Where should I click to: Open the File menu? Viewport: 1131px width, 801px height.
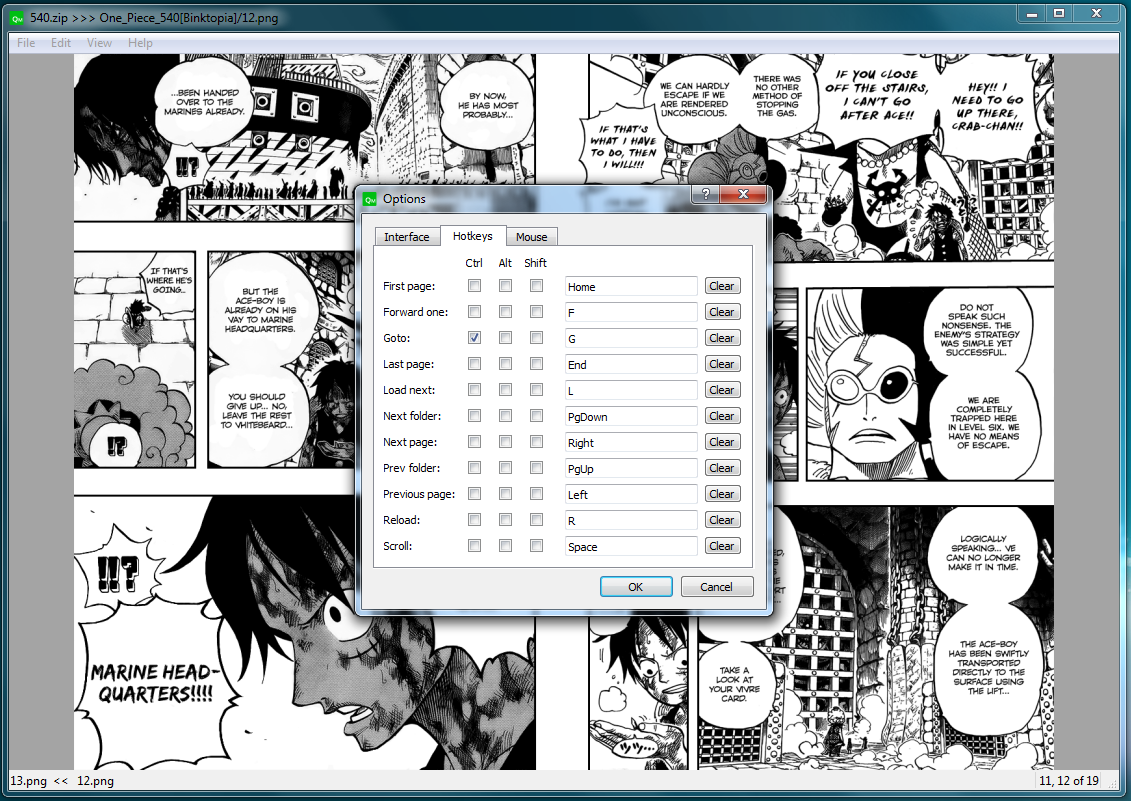pos(26,43)
